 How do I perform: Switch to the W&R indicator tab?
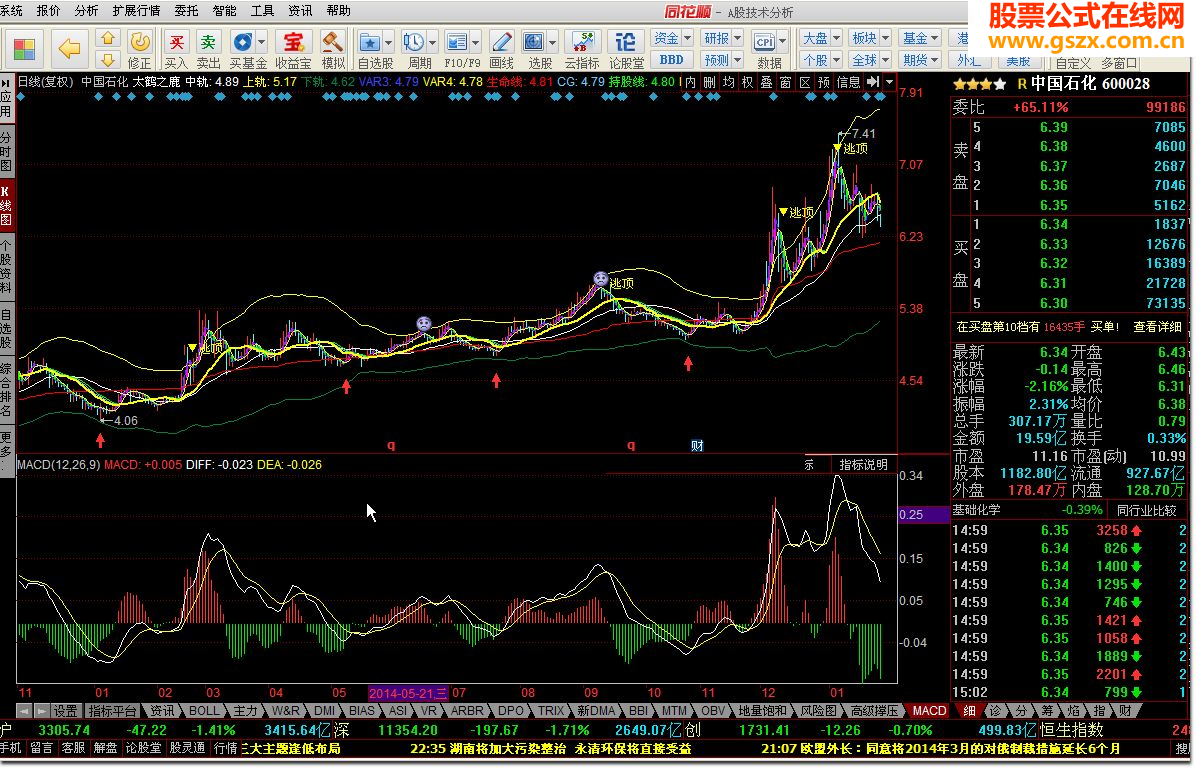click(x=285, y=711)
